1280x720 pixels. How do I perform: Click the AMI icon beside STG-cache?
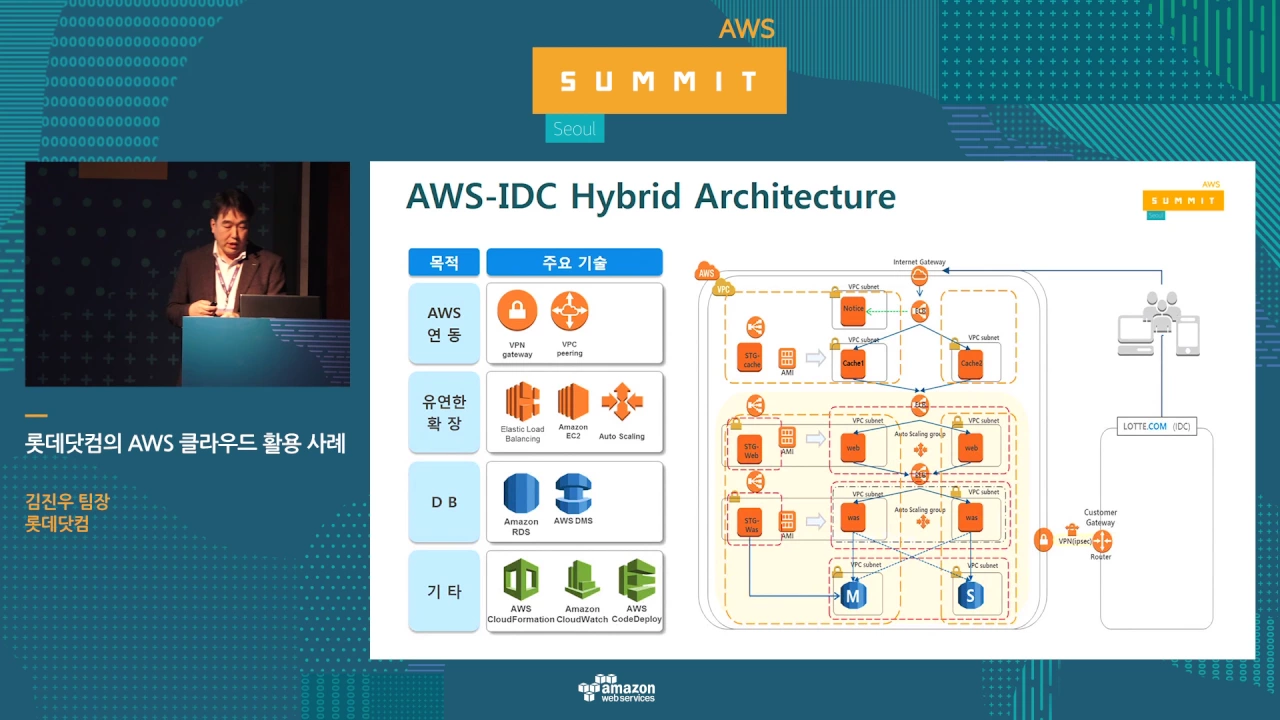point(787,358)
